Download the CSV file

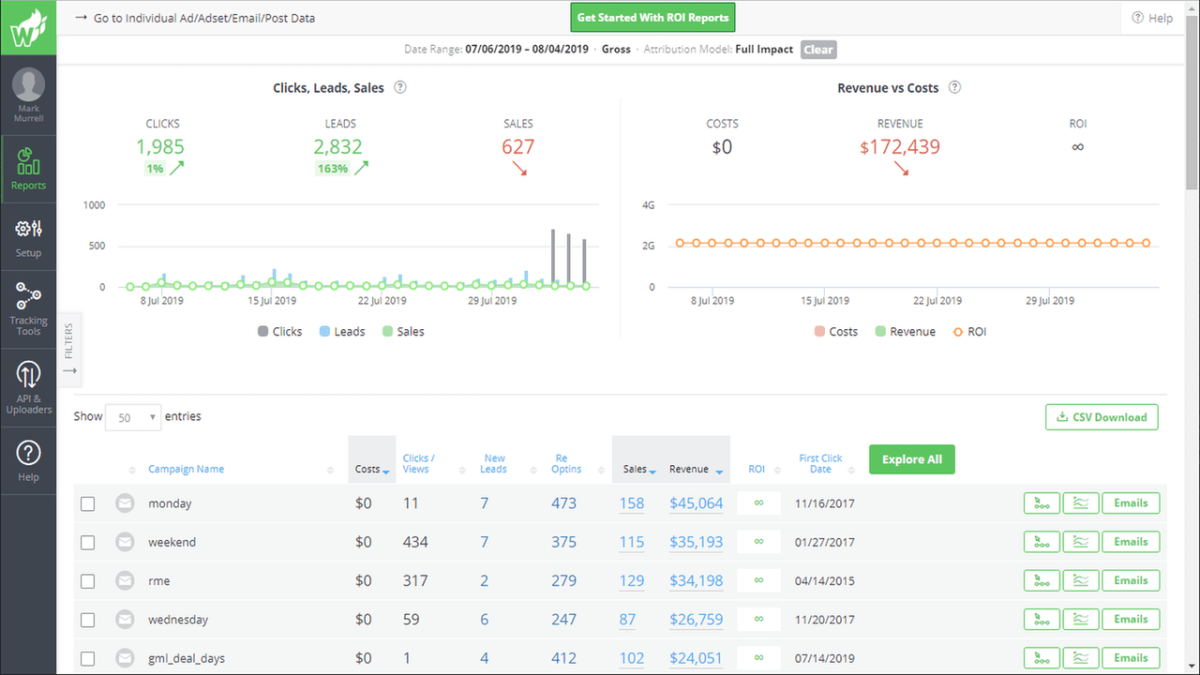pos(1101,417)
